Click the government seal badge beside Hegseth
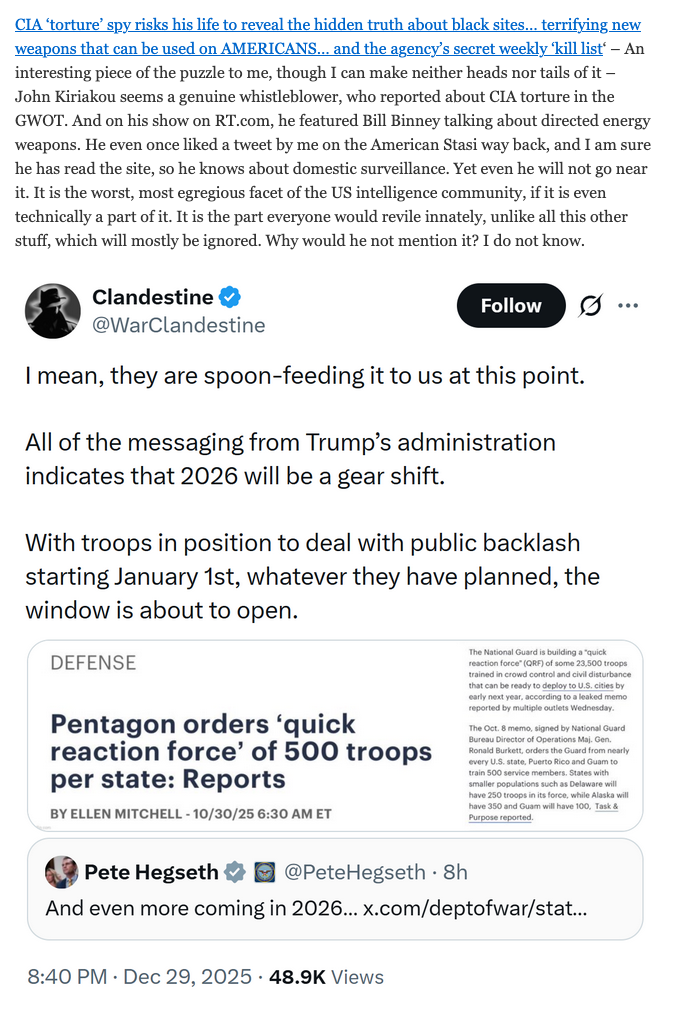Viewport: 690px width, 1018px height. 265,872
